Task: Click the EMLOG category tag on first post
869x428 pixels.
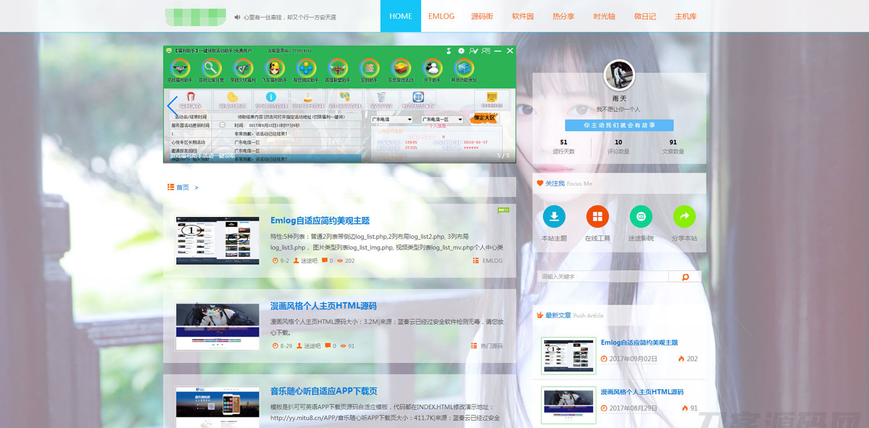Action: (x=491, y=260)
